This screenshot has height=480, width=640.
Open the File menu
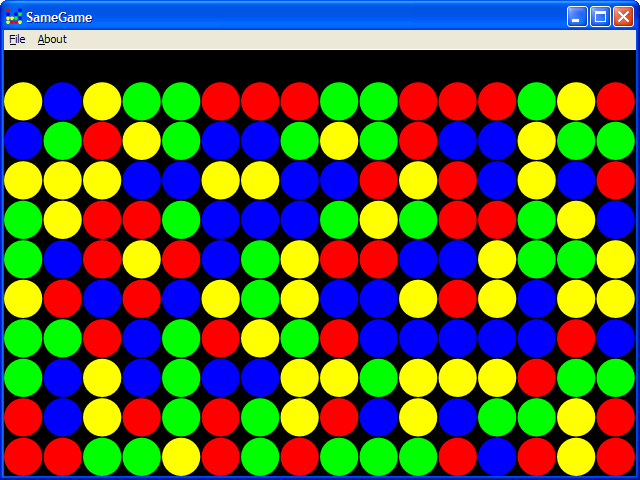(x=17, y=39)
